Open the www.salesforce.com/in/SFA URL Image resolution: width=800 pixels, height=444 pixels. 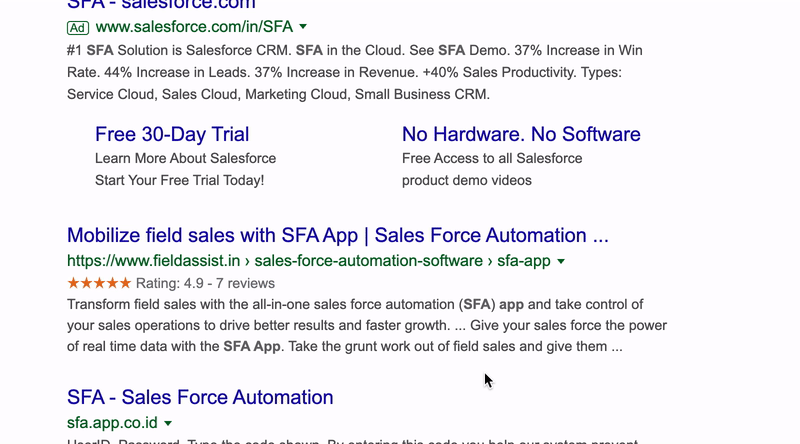click(194, 27)
